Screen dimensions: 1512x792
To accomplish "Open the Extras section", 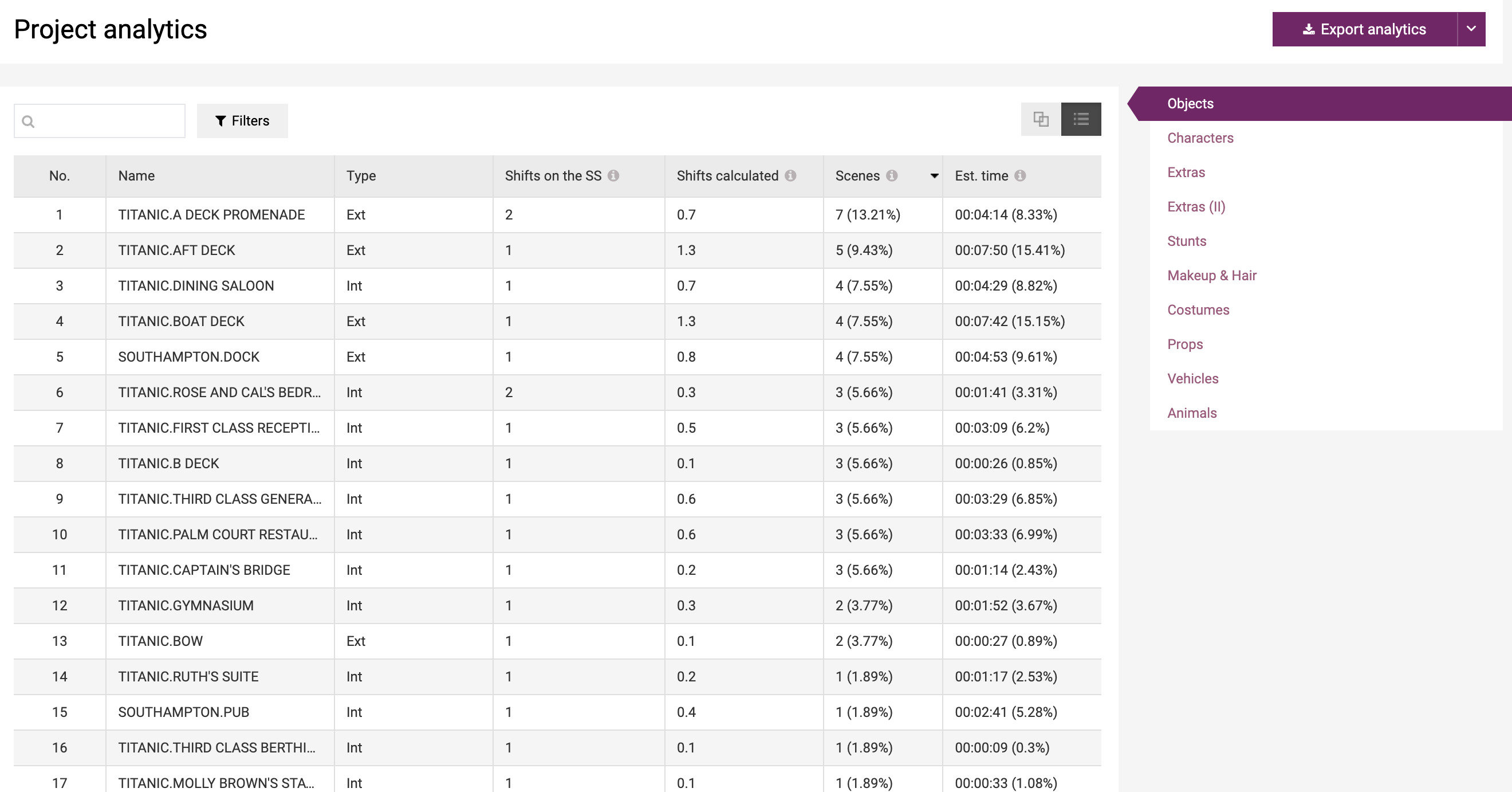I will 1186,172.
